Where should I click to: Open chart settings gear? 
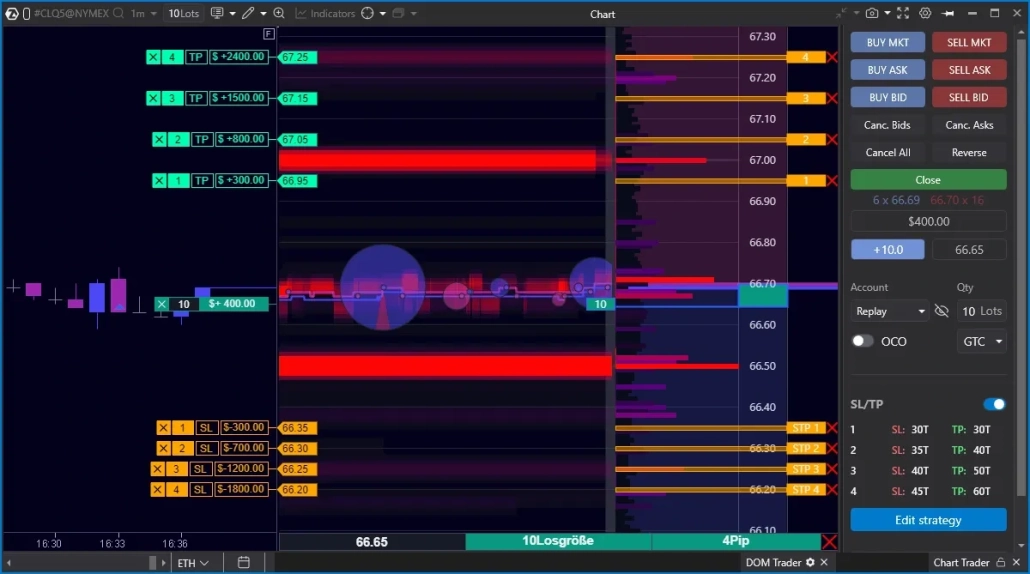point(925,13)
